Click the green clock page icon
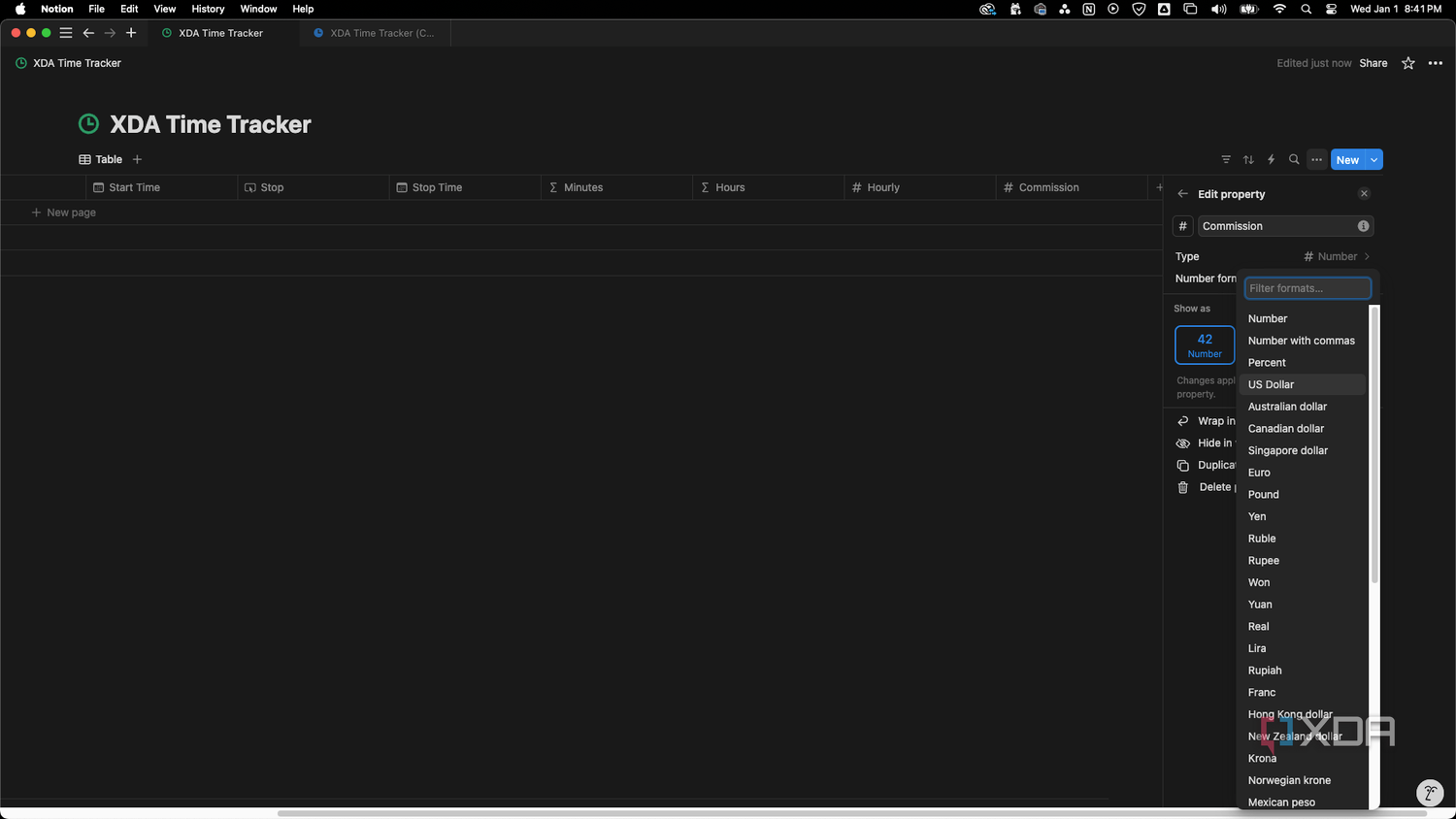This screenshot has height=819, width=1456. [88, 124]
